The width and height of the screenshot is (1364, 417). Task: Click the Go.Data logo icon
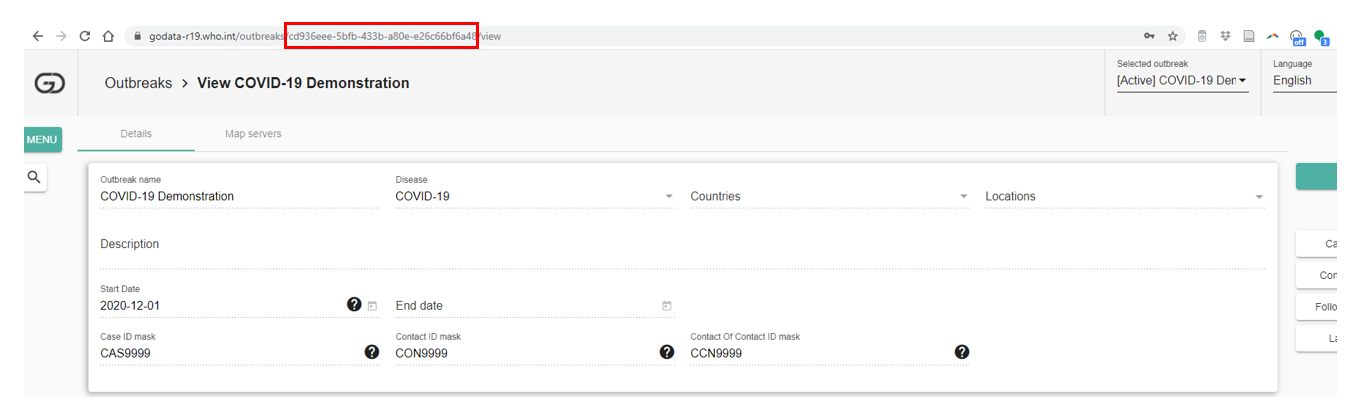click(x=49, y=85)
